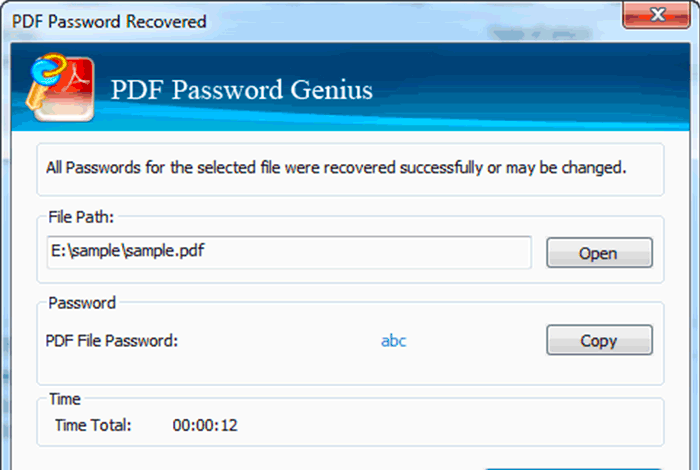This screenshot has width=700, height=470.
Task: Click the red PDF book emblem
Action: click(x=67, y=89)
